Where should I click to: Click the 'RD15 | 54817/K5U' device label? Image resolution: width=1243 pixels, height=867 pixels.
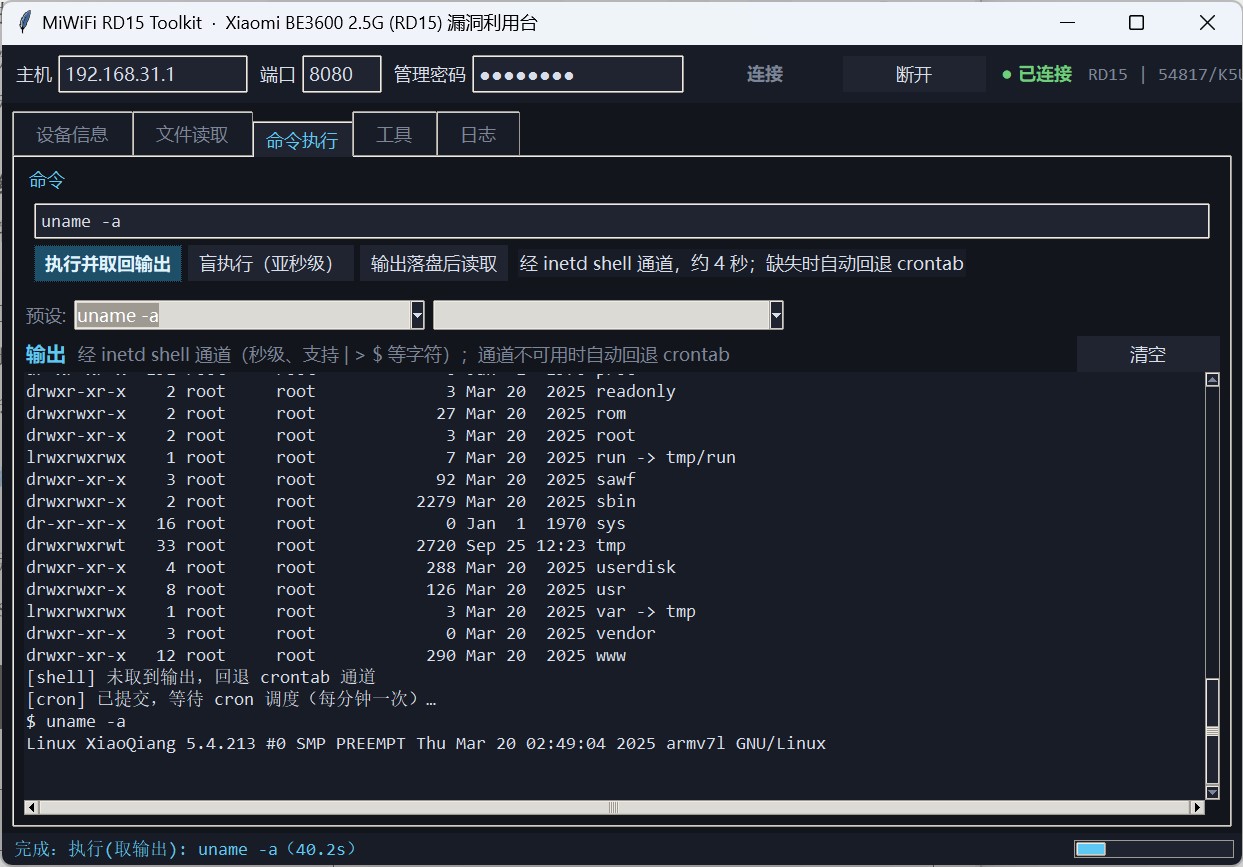pos(1163,74)
